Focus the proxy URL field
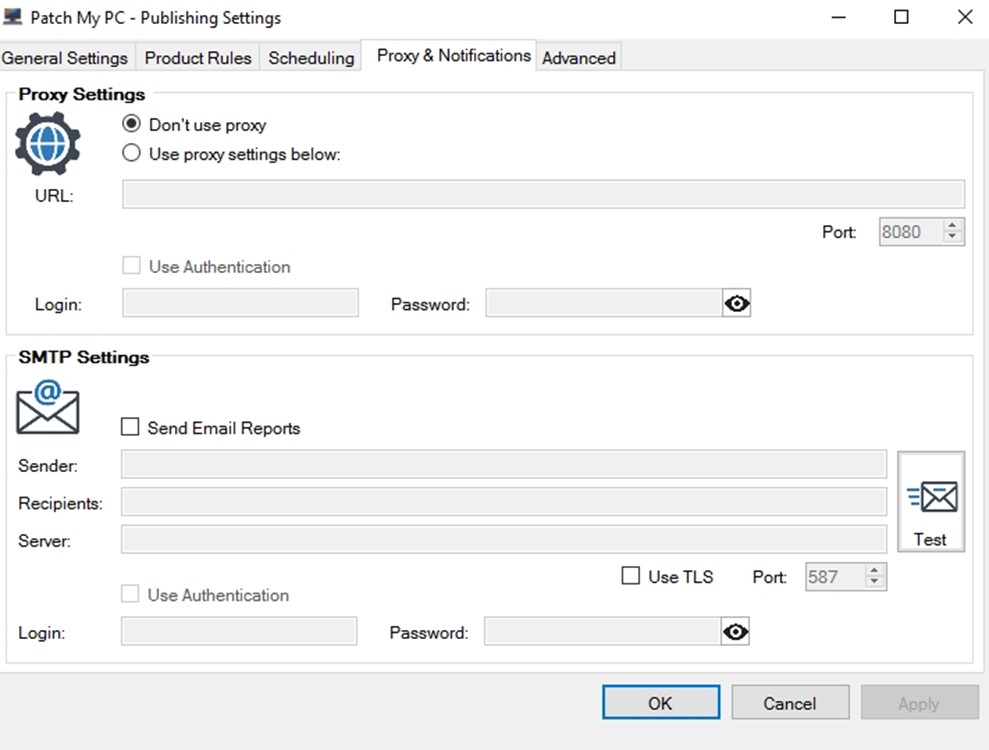 coord(543,194)
